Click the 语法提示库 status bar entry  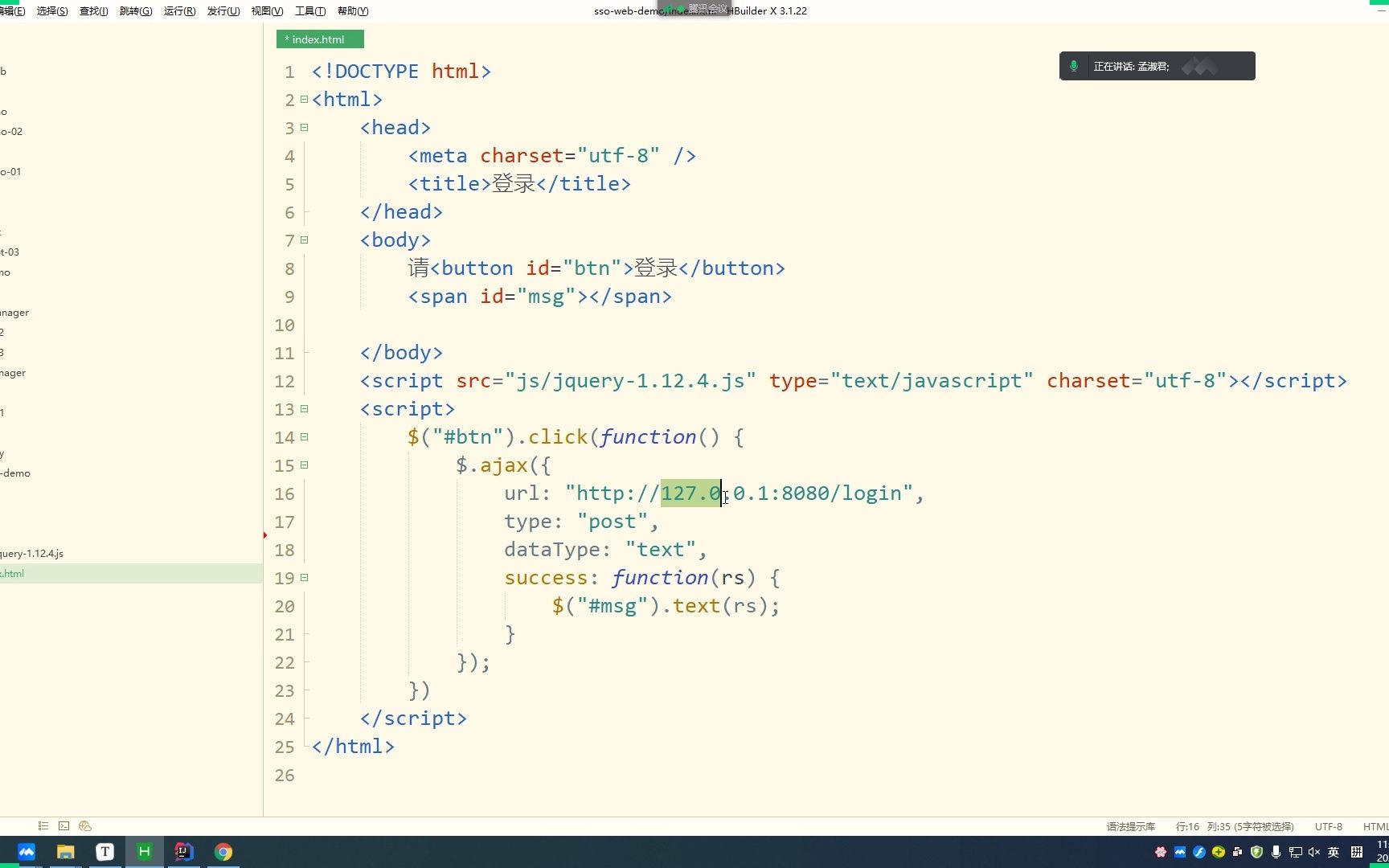point(1131,827)
